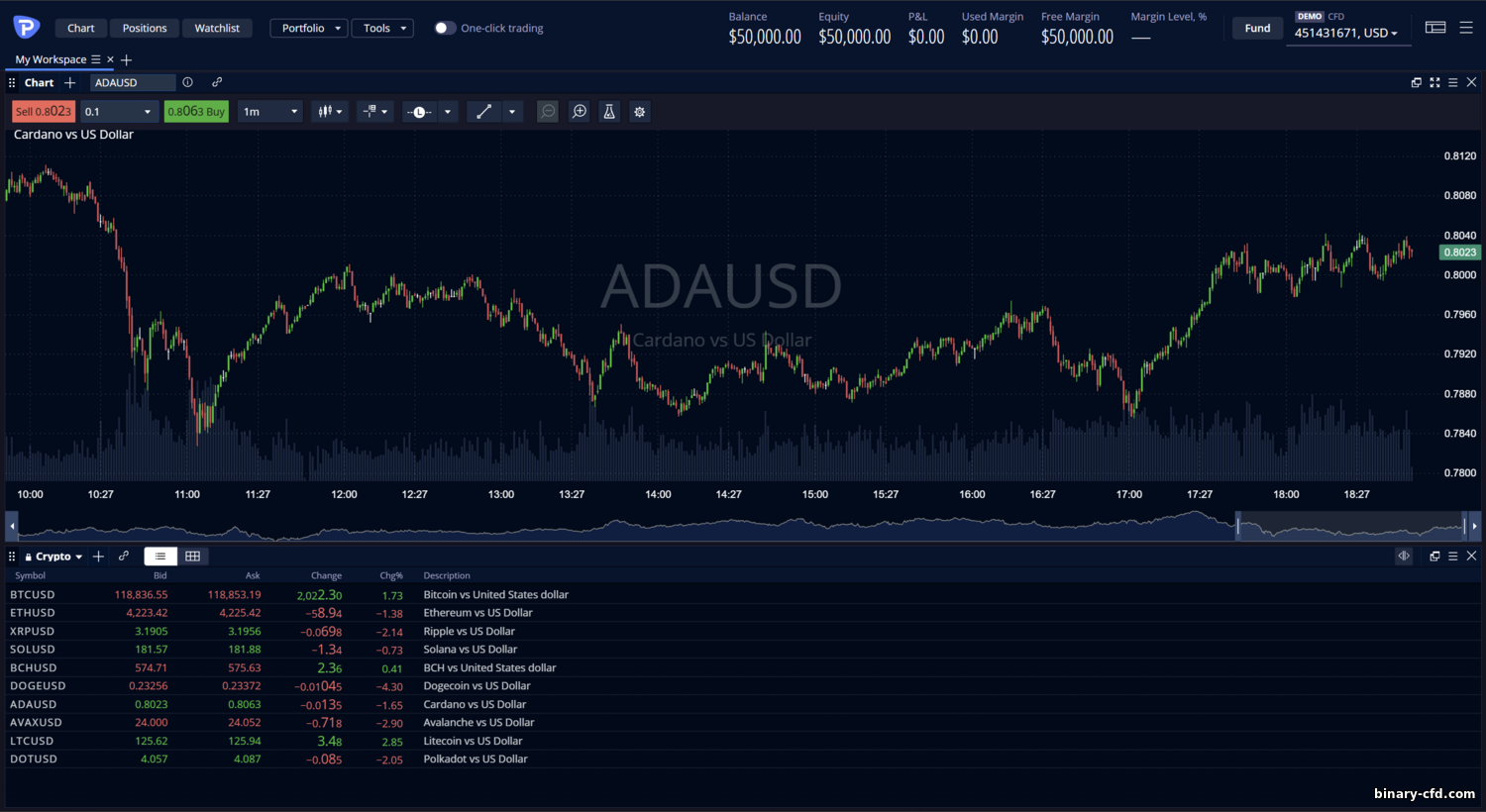Viewport: 1486px width, 812px height.
Task: Open the layout icon next to account
Action: [x=1435, y=28]
